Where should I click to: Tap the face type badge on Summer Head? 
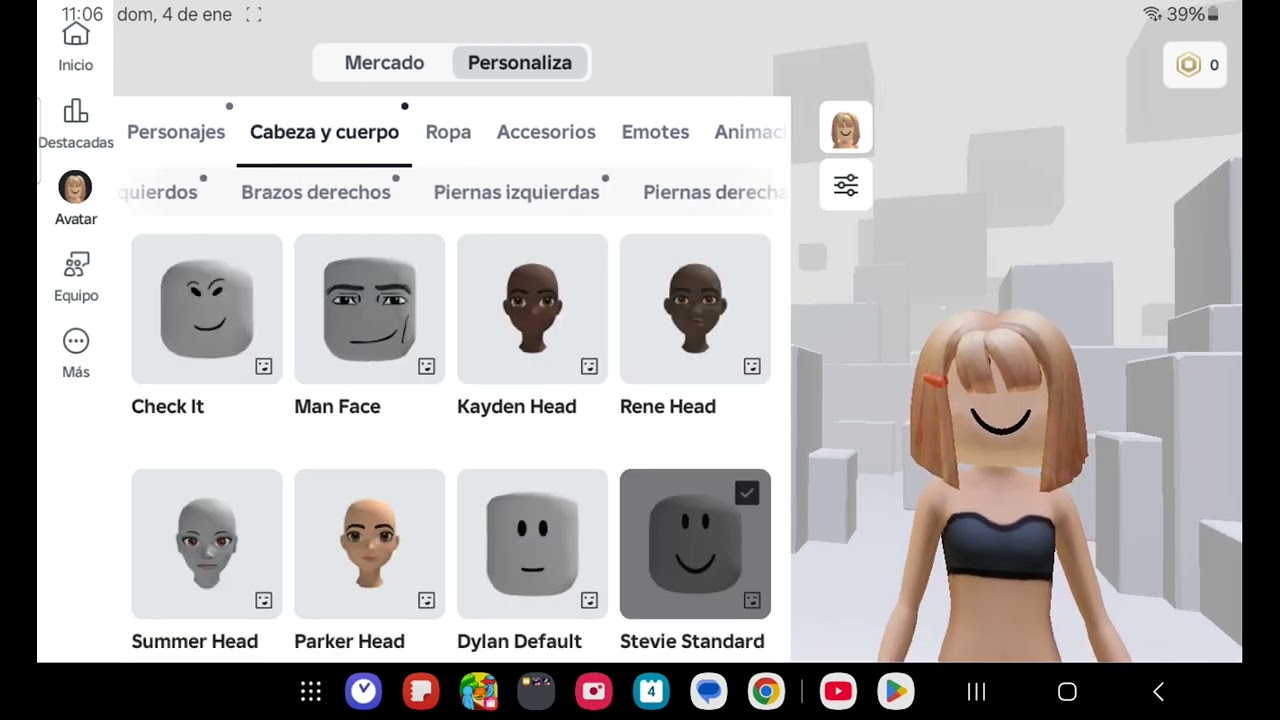[x=264, y=600]
